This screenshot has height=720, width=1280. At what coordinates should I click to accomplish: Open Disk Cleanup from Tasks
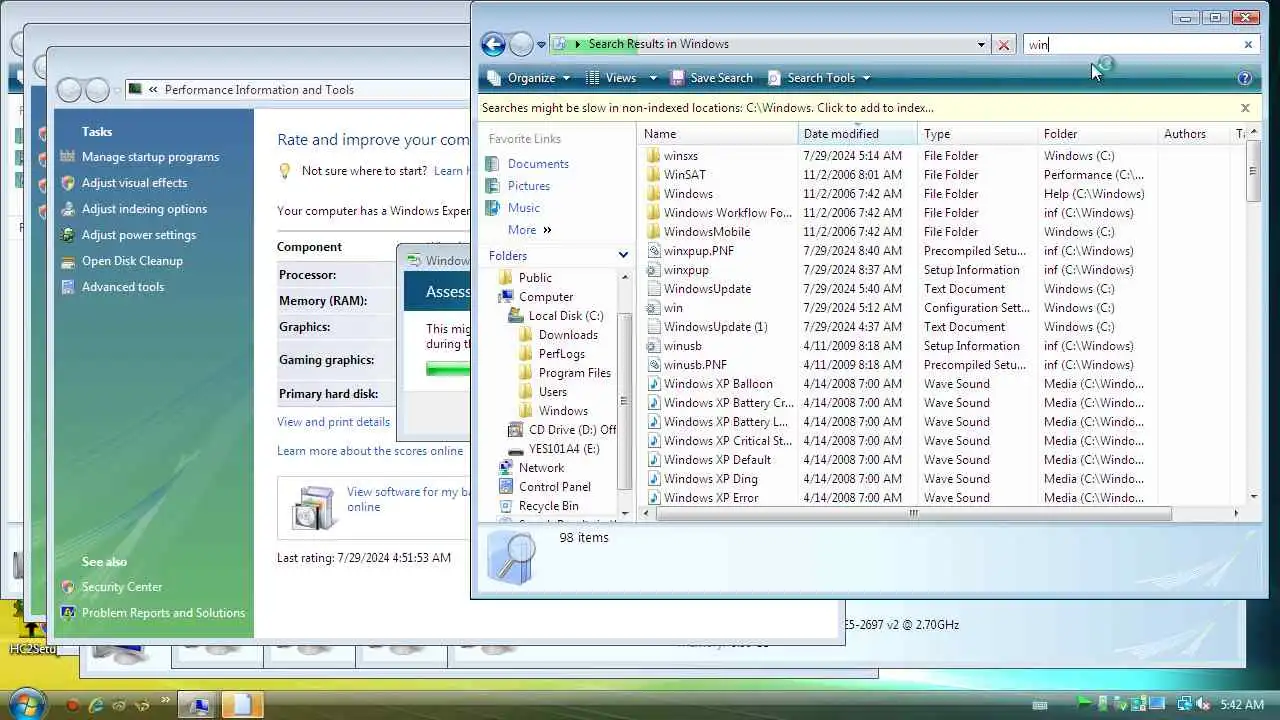coord(132,261)
